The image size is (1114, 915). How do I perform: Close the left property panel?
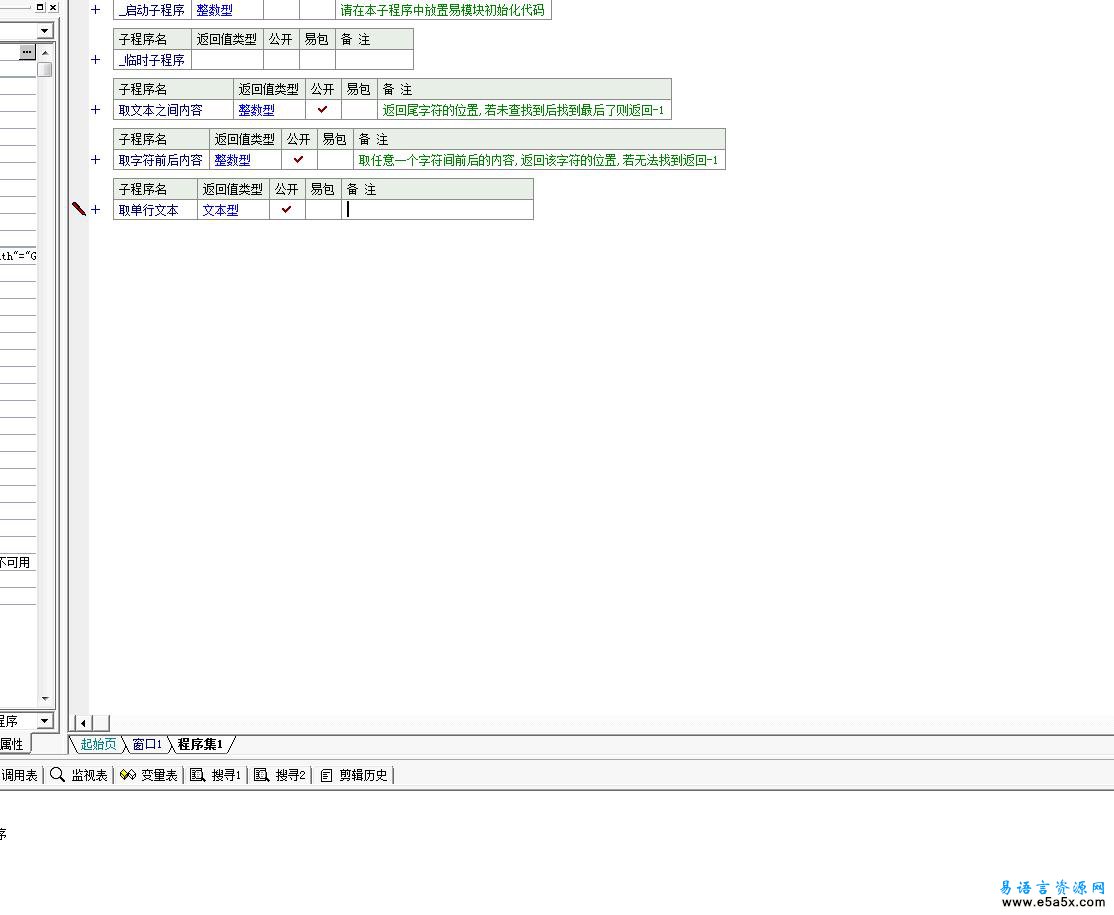point(53,7)
